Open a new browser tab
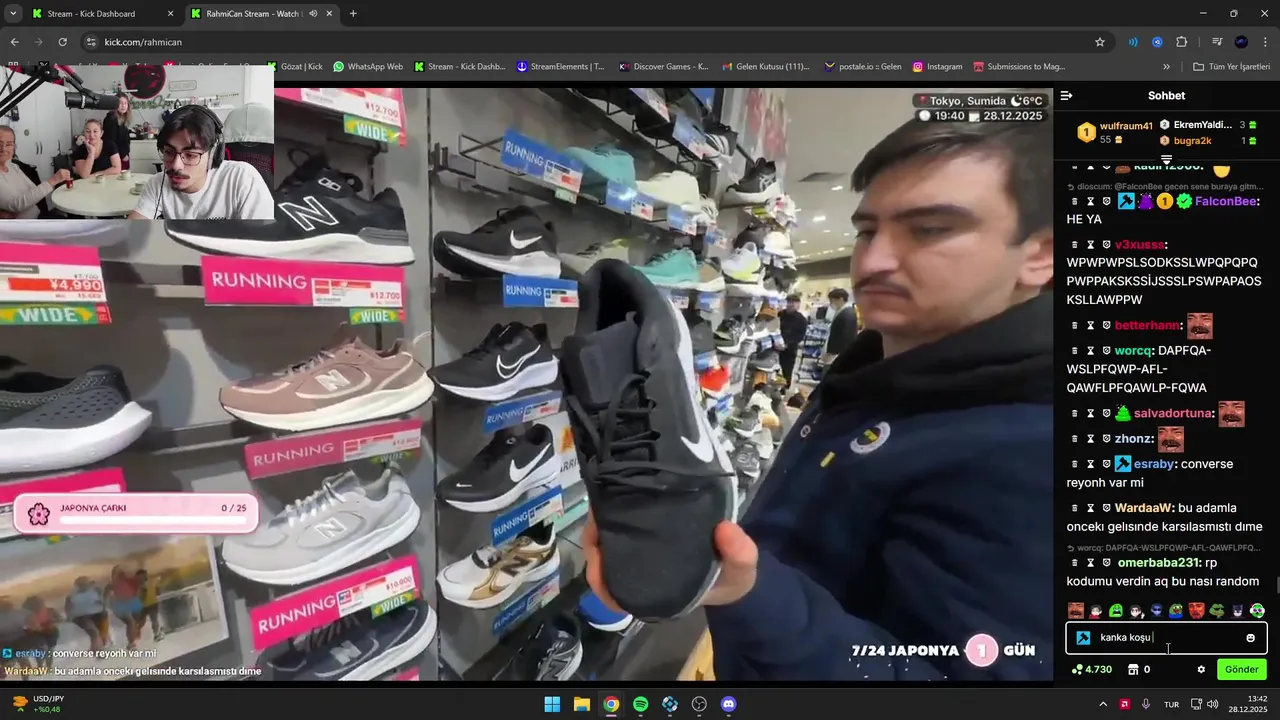Image resolution: width=1280 pixels, height=720 pixels. [x=353, y=14]
